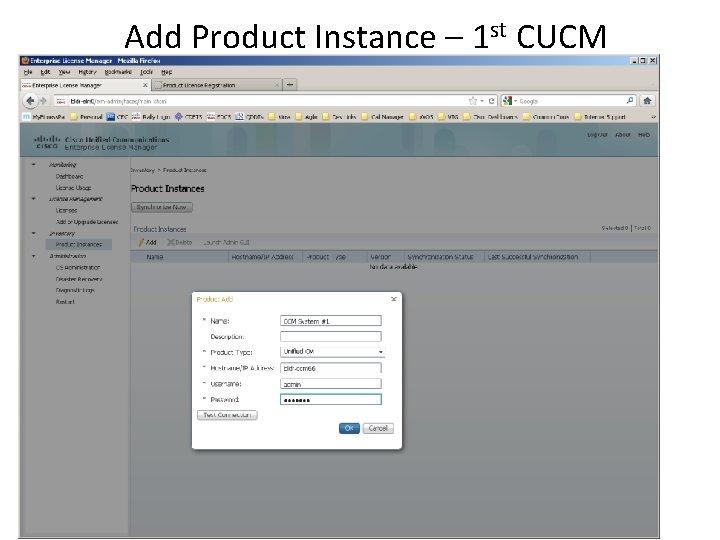Open a new tab with the plus button
The height and width of the screenshot is (540, 720).
(290, 84)
